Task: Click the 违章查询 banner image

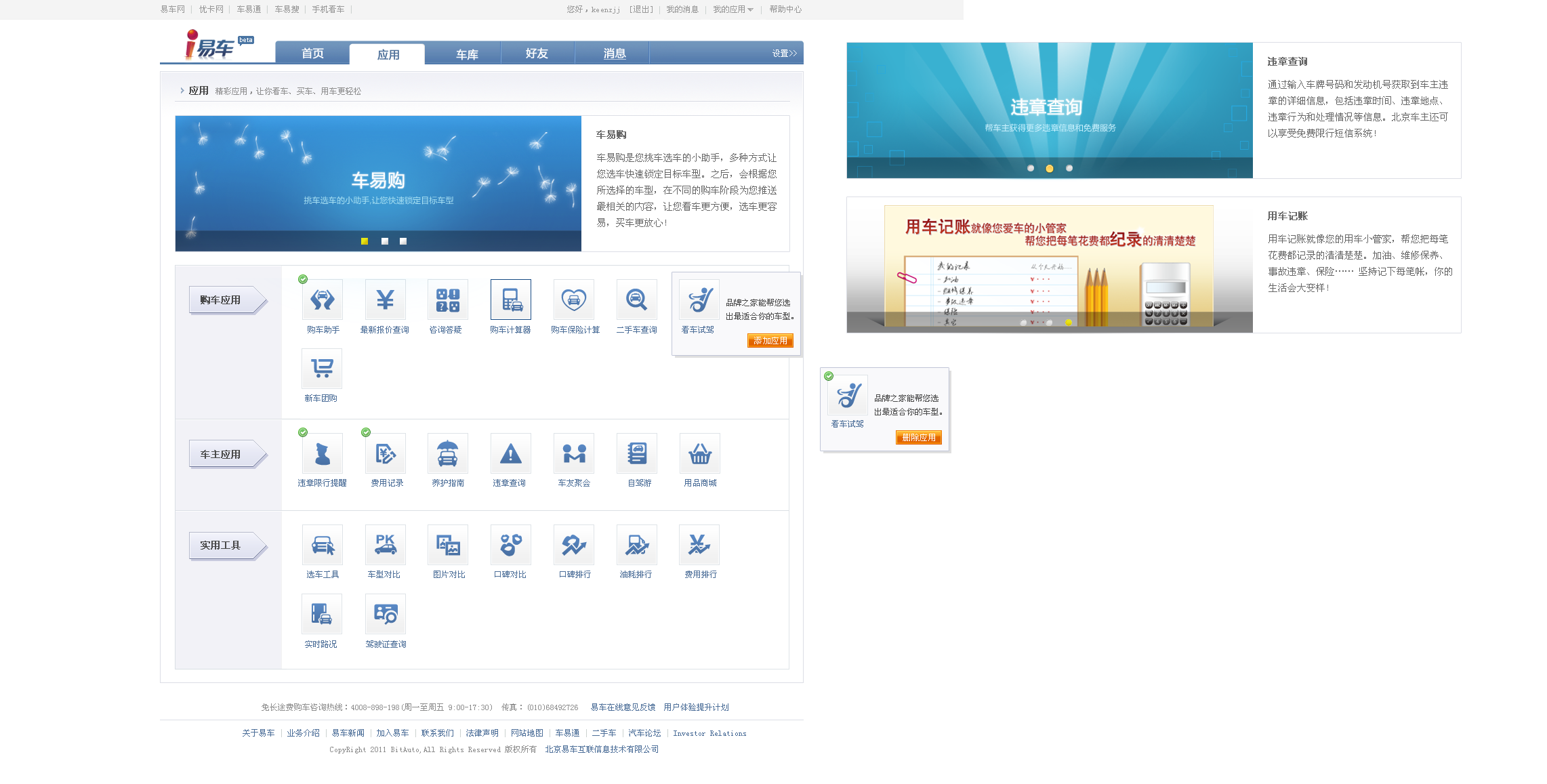Action: [x=1050, y=110]
